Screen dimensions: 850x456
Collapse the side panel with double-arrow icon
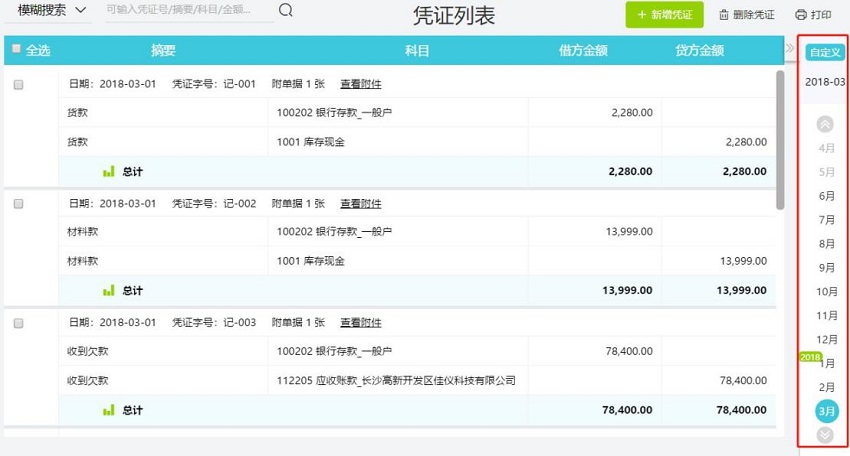(x=789, y=48)
